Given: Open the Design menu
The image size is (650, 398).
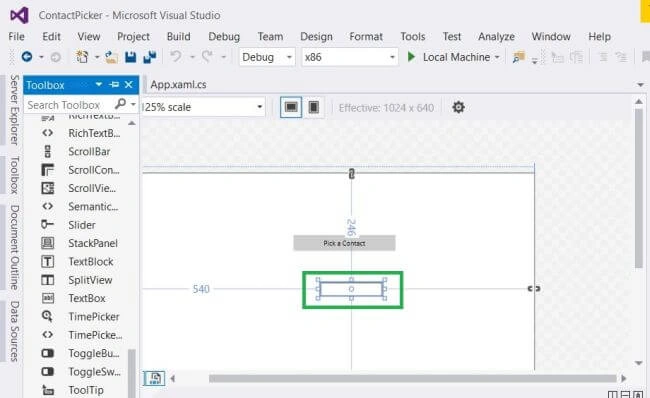Looking at the screenshot, I should click(316, 36).
